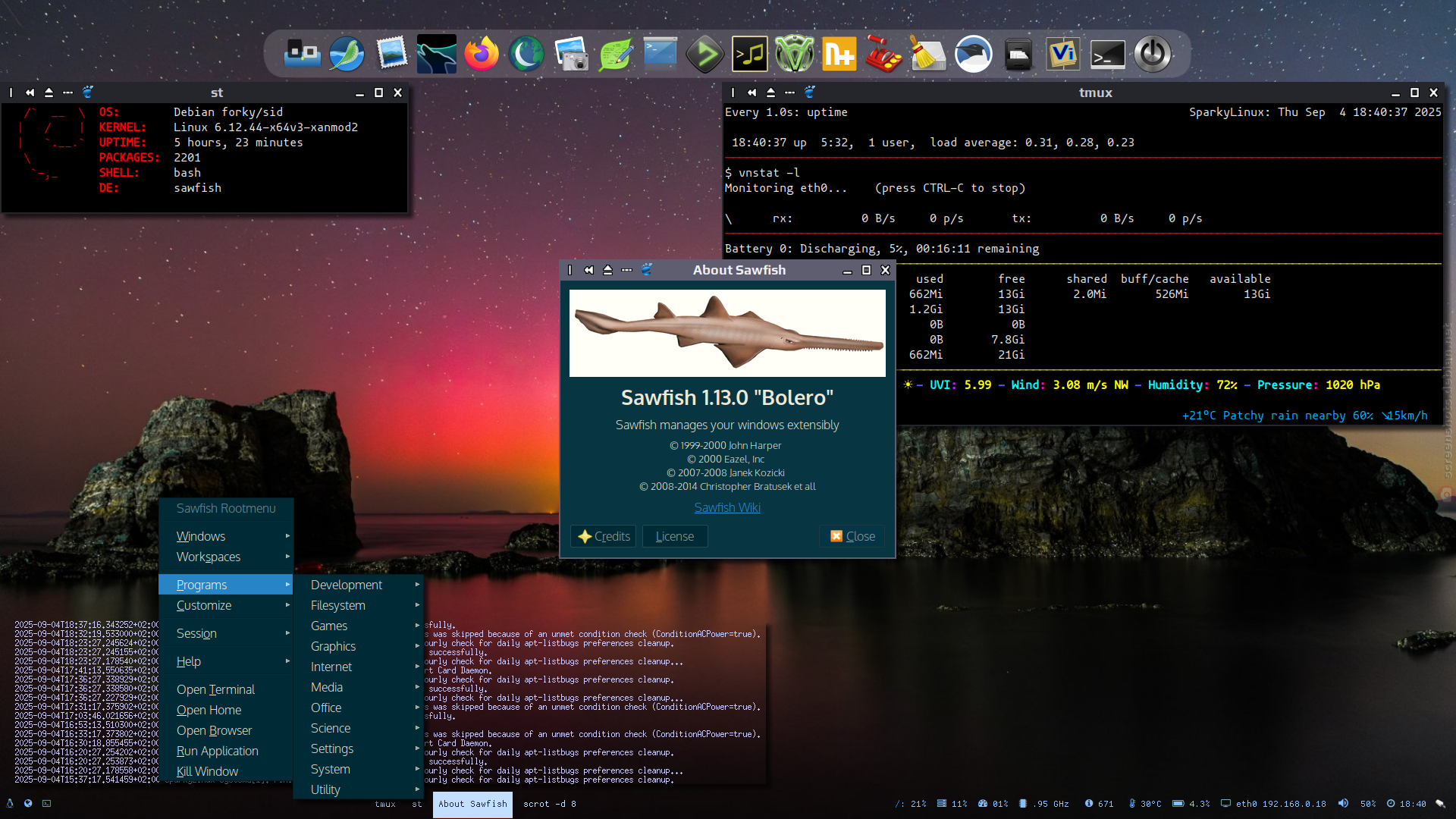1456x819 pixels.
Task: Launch the broom disk cleaner icon
Action: 929,55
